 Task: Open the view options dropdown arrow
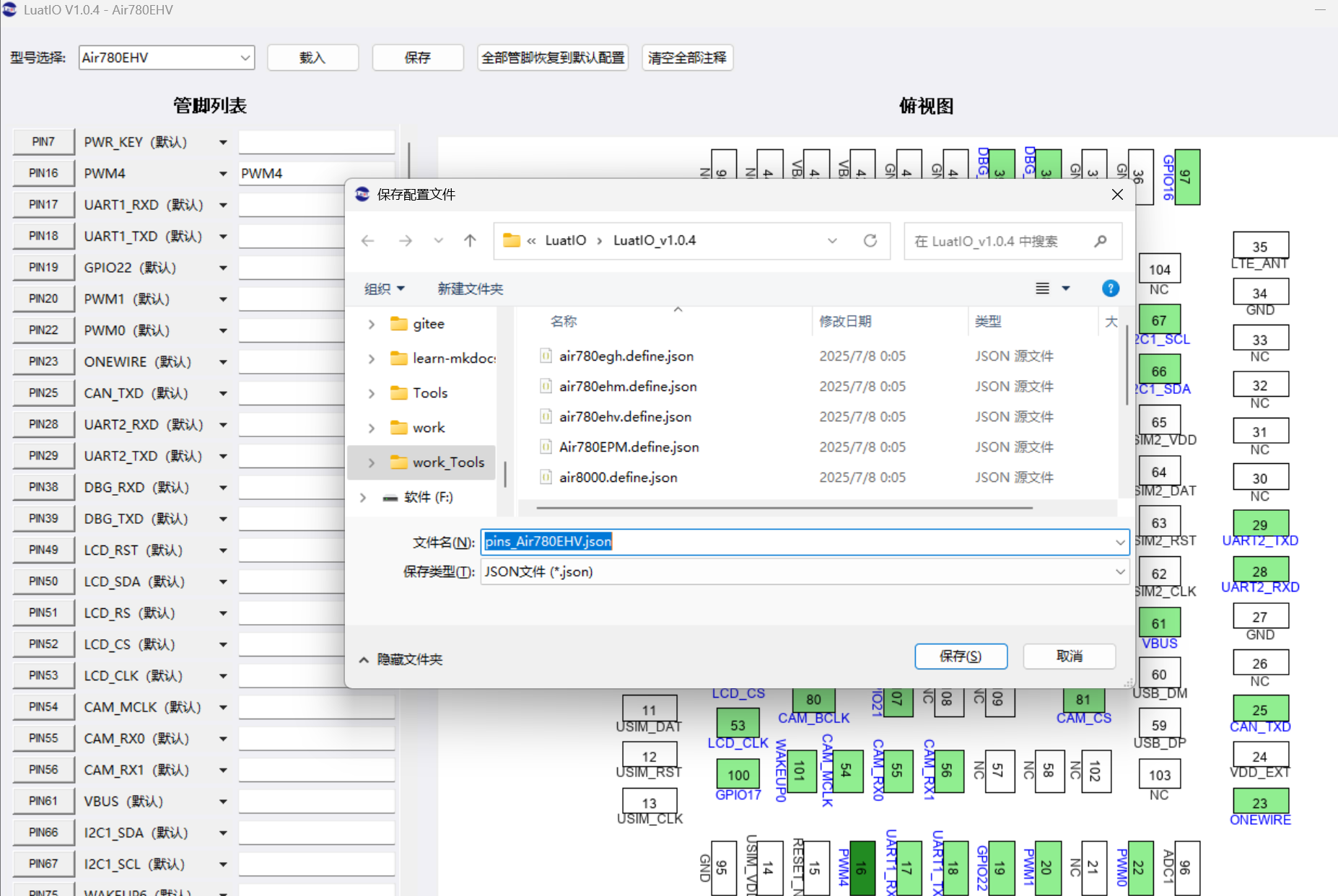coord(1066,289)
